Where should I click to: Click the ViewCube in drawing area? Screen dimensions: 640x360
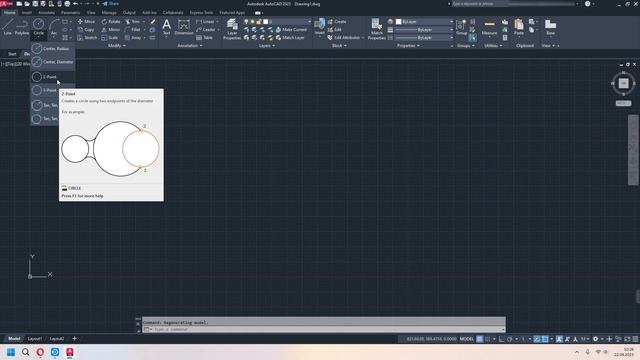click(x=623, y=83)
